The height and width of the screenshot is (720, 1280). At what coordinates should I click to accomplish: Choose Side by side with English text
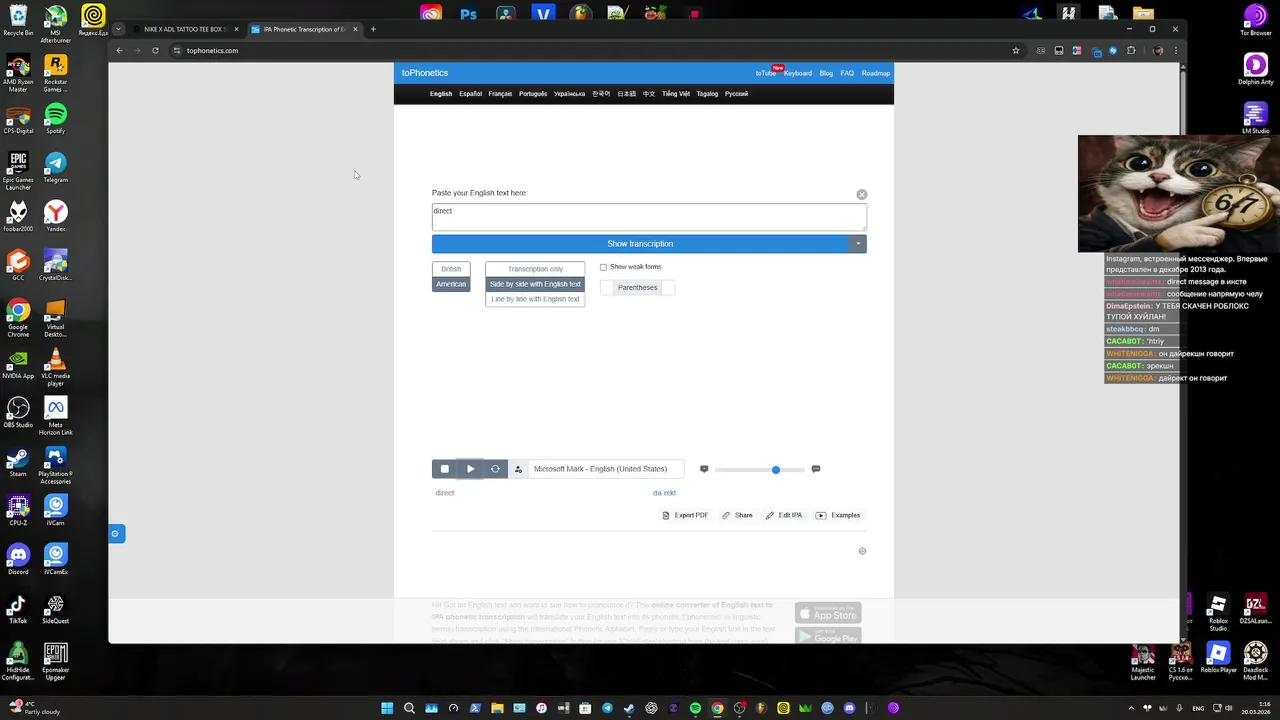(535, 284)
